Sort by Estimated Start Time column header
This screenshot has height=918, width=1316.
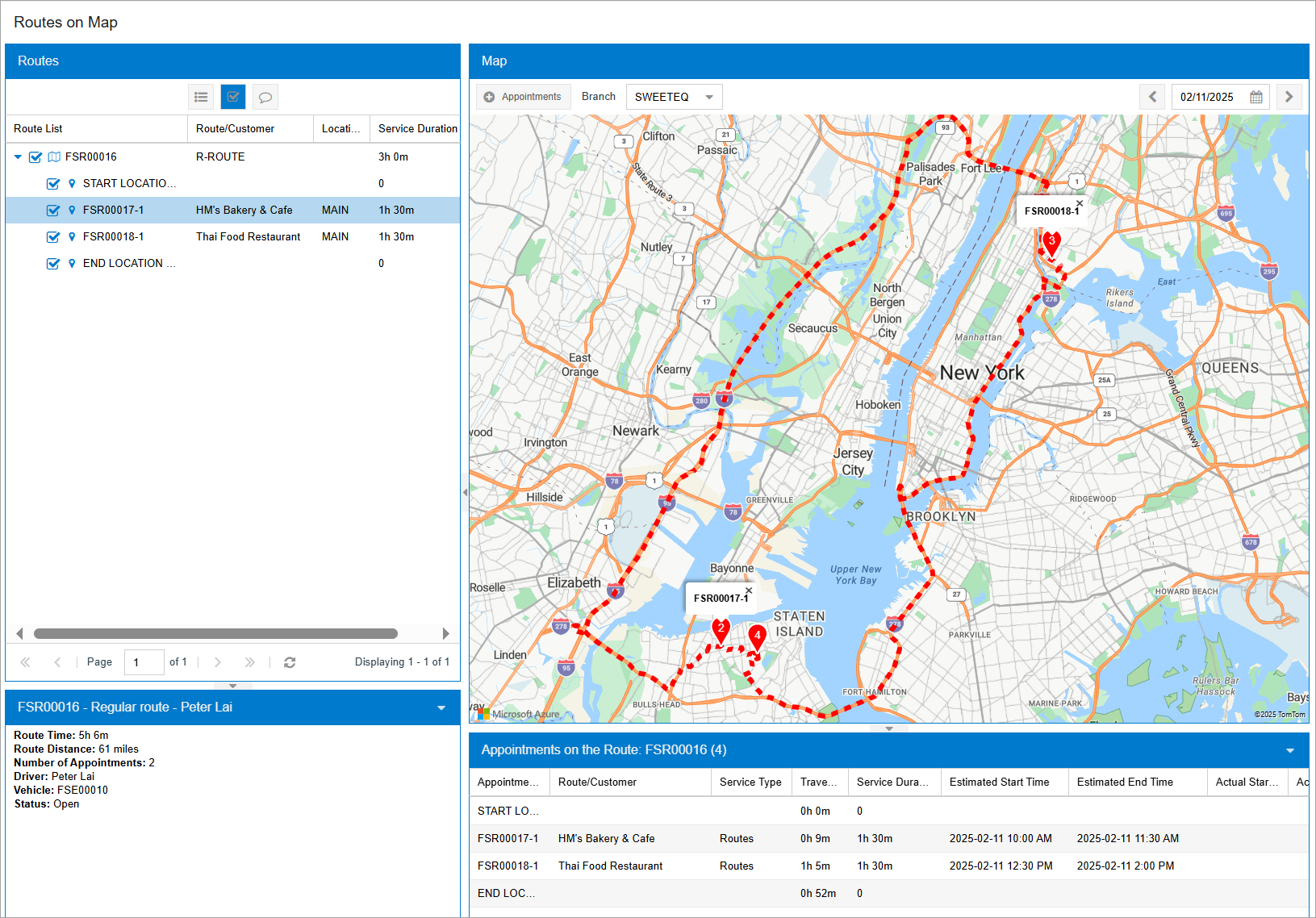1005,782
